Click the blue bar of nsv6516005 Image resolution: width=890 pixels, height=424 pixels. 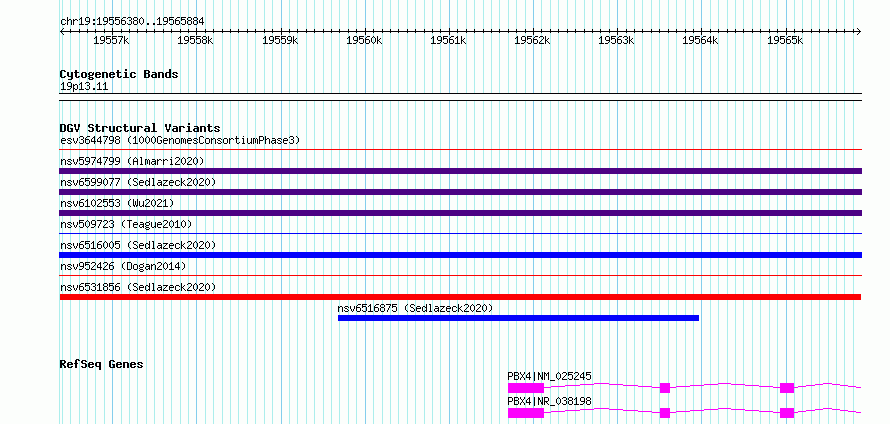coord(461,255)
